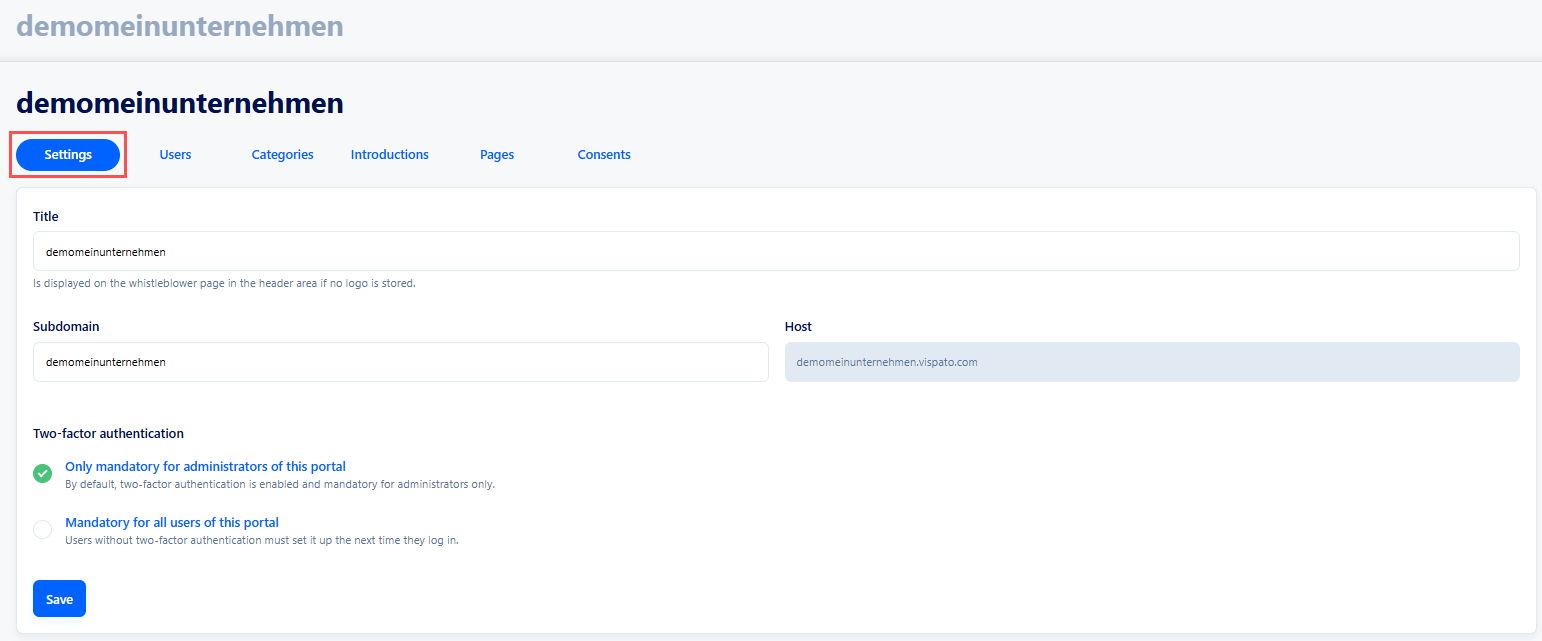1542x641 pixels.
Task: Click the green checkmark radio icon
Action: tap(42, 474)
